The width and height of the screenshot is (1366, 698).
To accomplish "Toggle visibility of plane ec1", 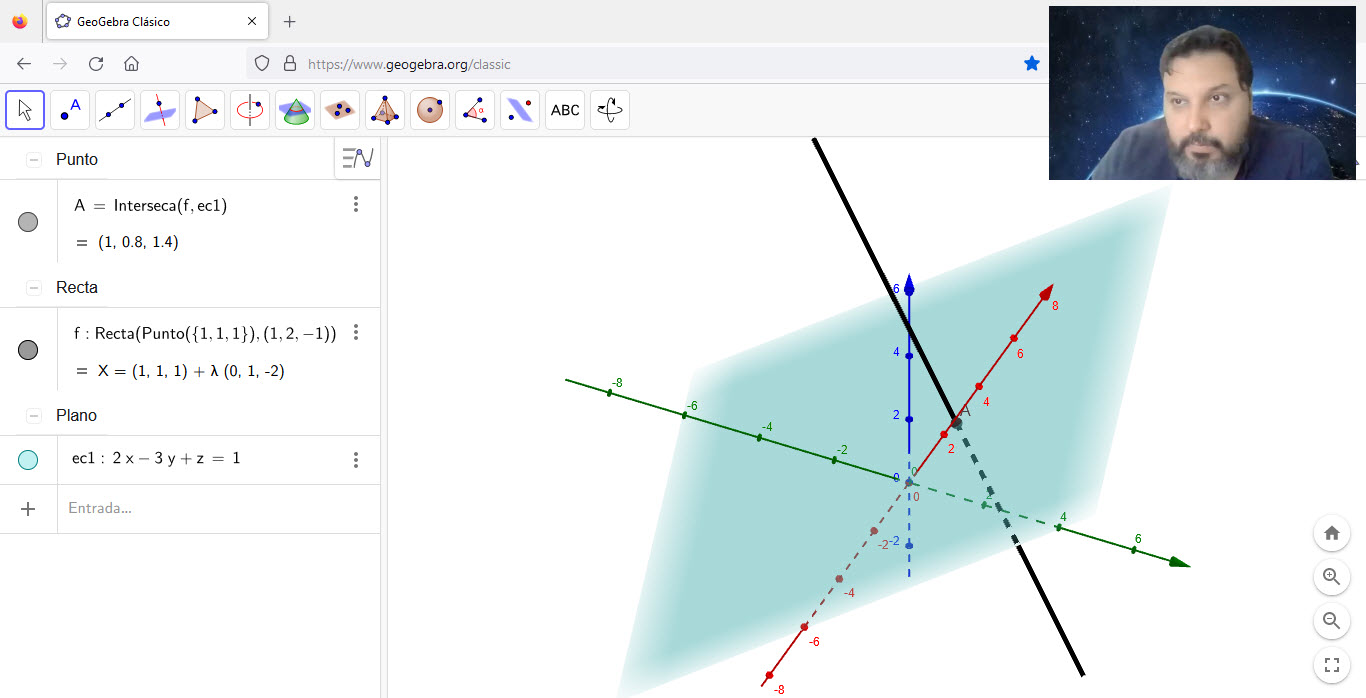I will [x=28, y=459].
